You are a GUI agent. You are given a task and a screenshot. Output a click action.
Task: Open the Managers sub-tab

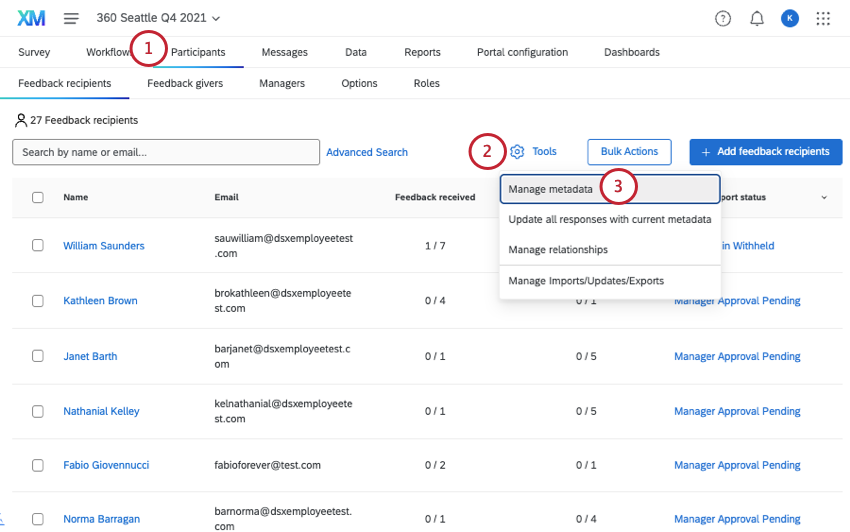point(282,83)
